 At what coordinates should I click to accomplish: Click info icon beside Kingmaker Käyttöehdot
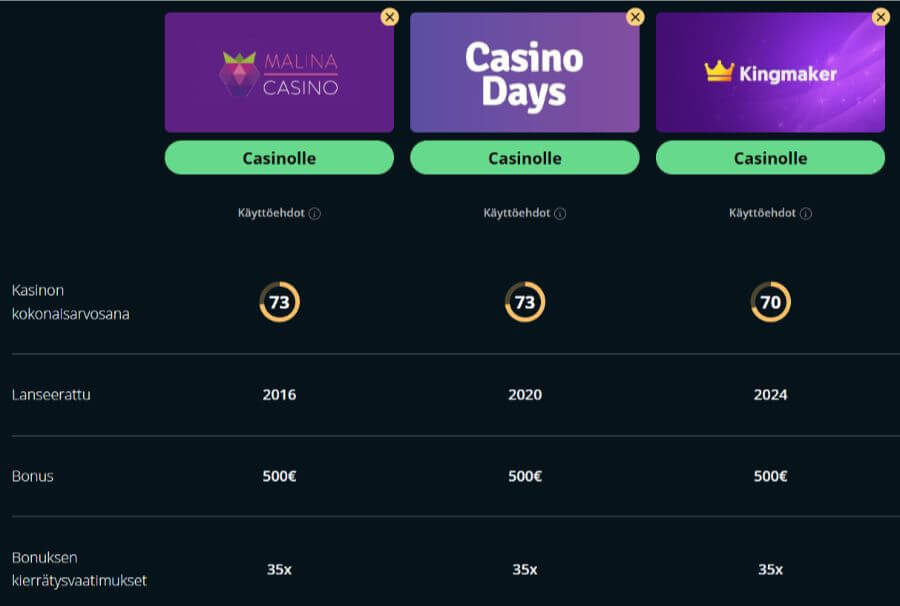[806, 214]
